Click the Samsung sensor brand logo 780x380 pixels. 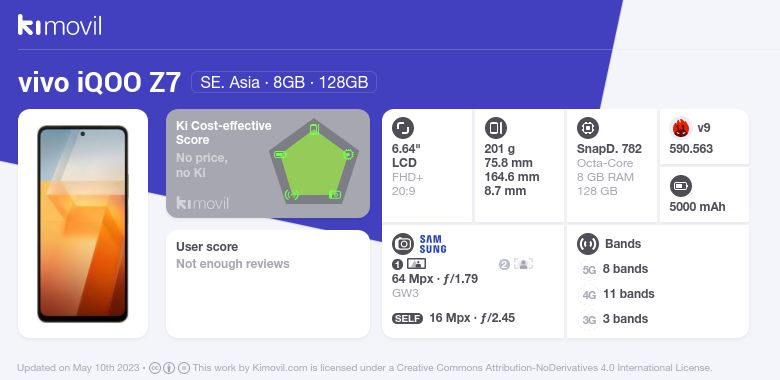coord(433,244)
